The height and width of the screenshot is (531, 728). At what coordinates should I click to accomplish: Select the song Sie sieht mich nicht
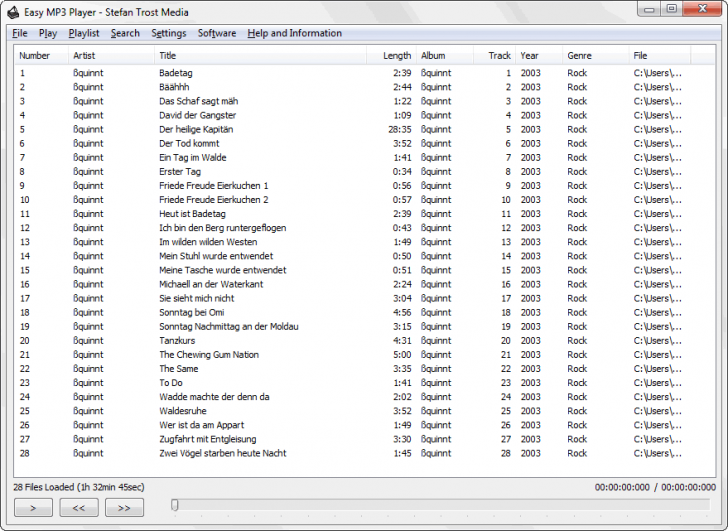[196, 298]
